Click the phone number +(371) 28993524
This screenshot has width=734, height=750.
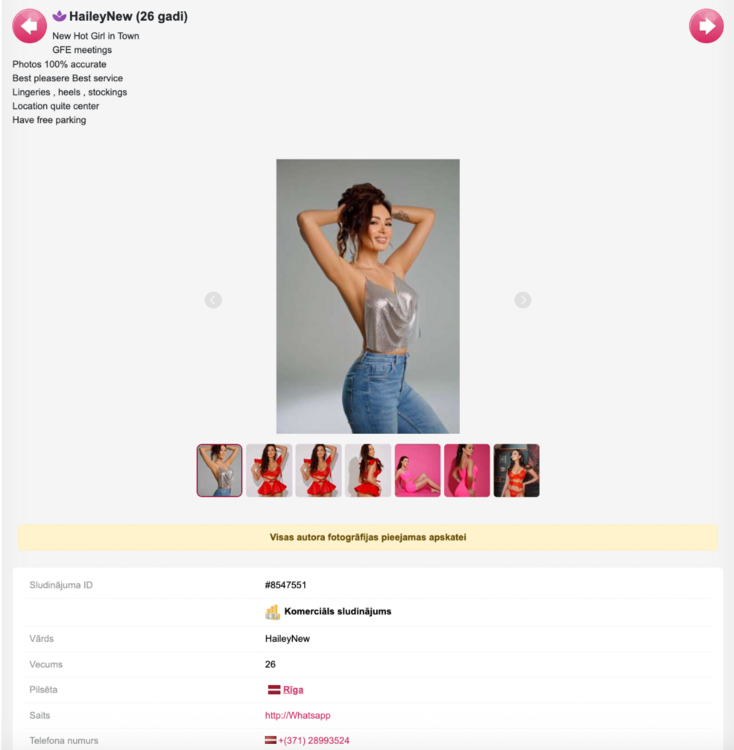tap(314, 740)
